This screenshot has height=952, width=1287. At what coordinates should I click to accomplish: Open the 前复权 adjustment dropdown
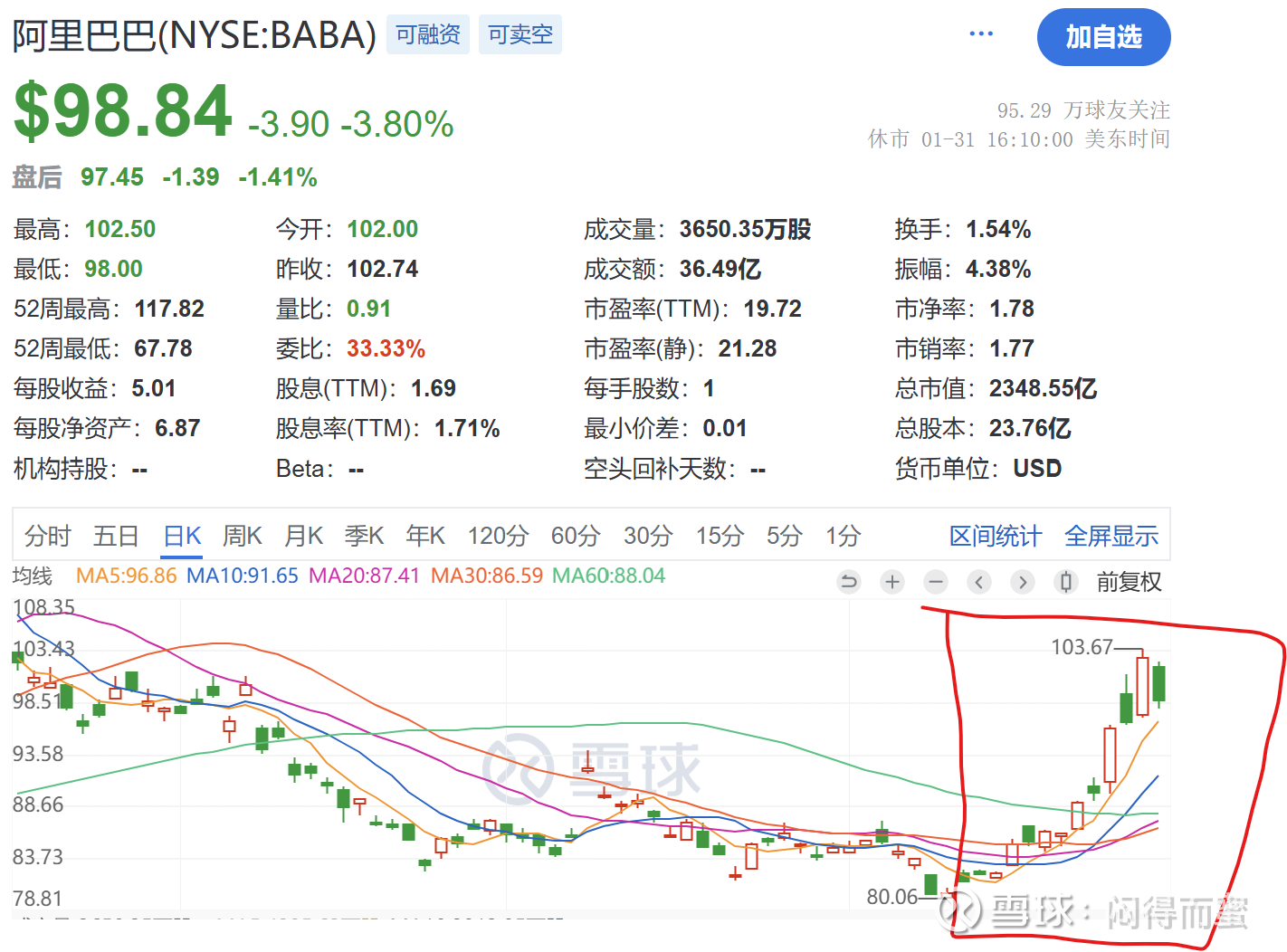(1129, 582)
